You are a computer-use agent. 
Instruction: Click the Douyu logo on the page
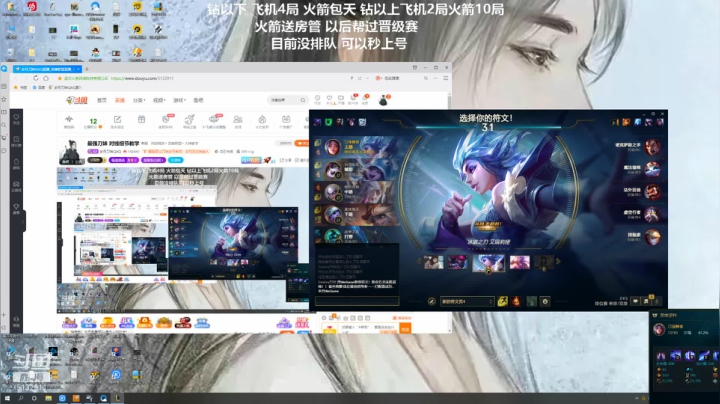pyautogui.click(x=77, y=100)
